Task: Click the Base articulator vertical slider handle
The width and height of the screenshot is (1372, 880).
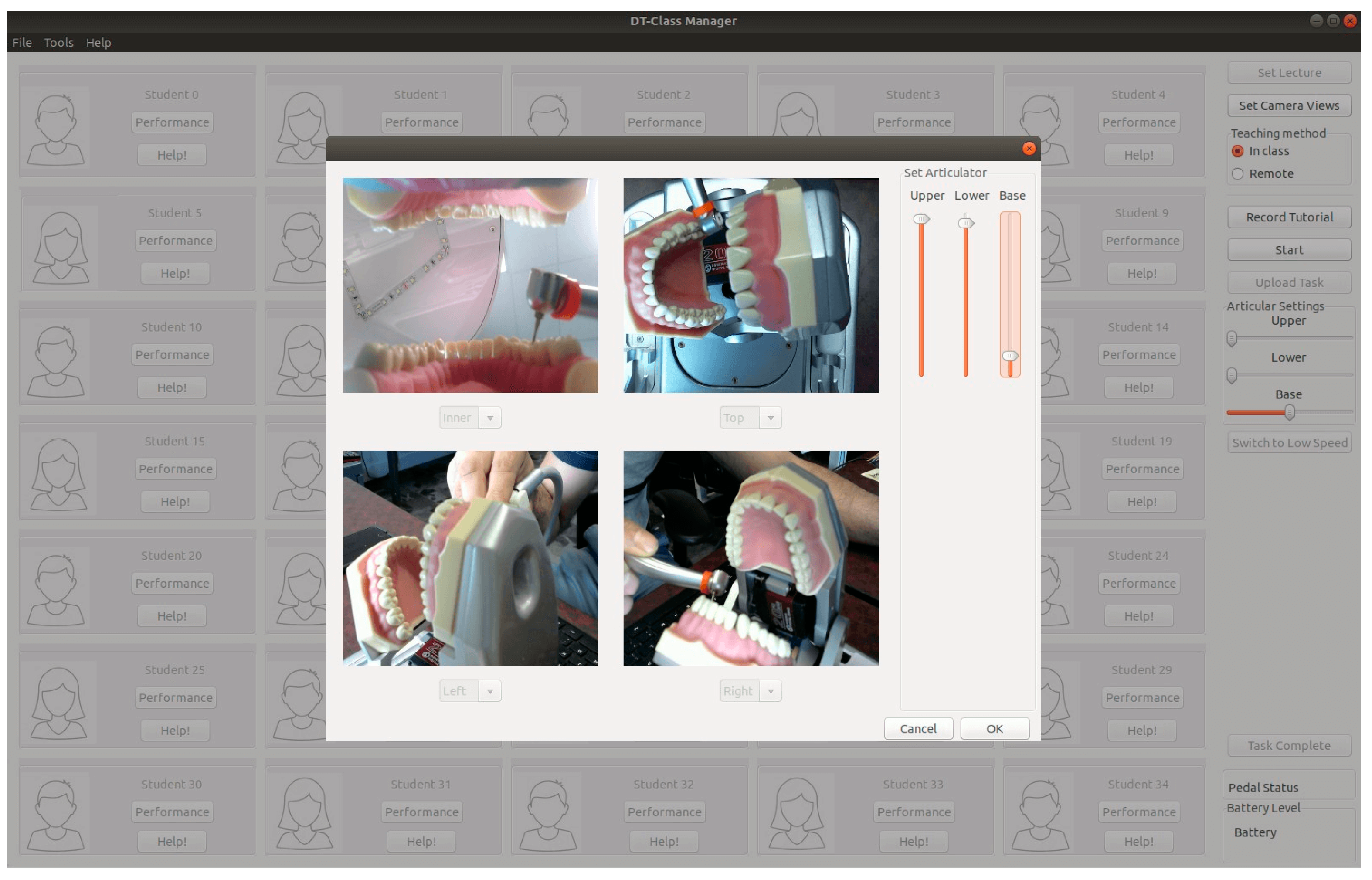Action: [x=1010, y=356]
